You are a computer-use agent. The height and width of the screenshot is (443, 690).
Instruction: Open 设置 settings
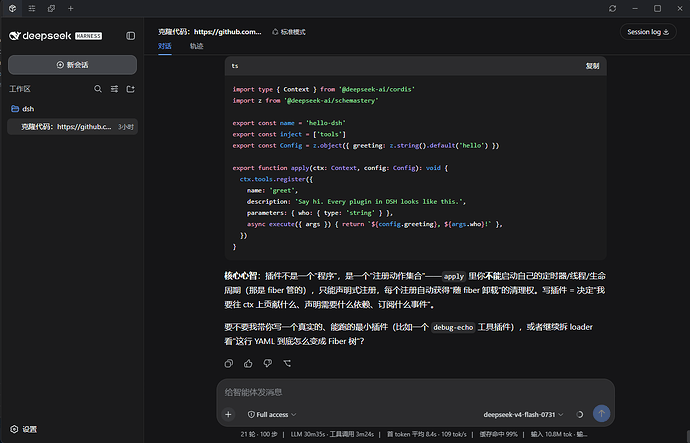(24, 429)
